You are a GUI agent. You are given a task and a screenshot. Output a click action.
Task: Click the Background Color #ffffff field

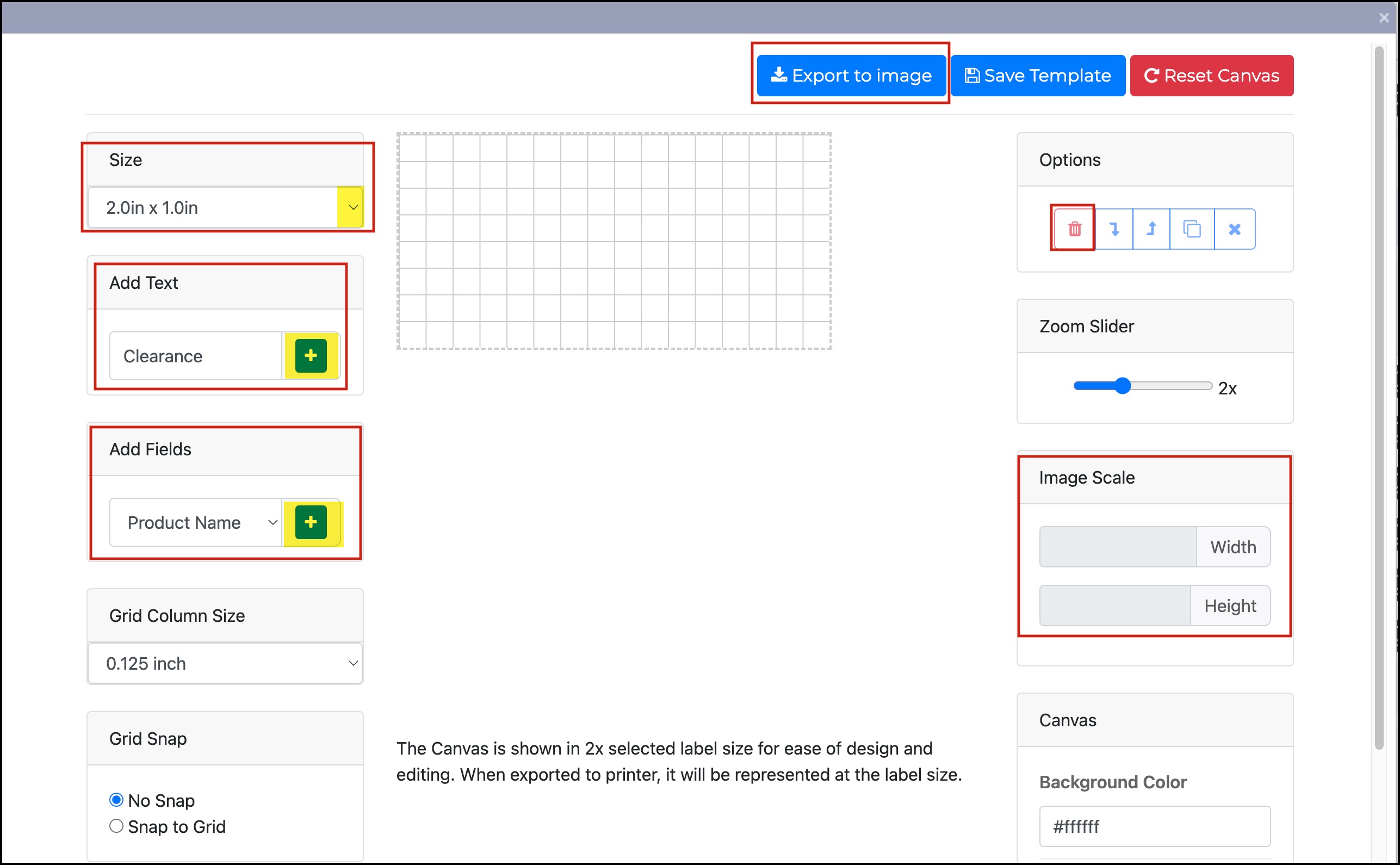[x=1154, y=826]
